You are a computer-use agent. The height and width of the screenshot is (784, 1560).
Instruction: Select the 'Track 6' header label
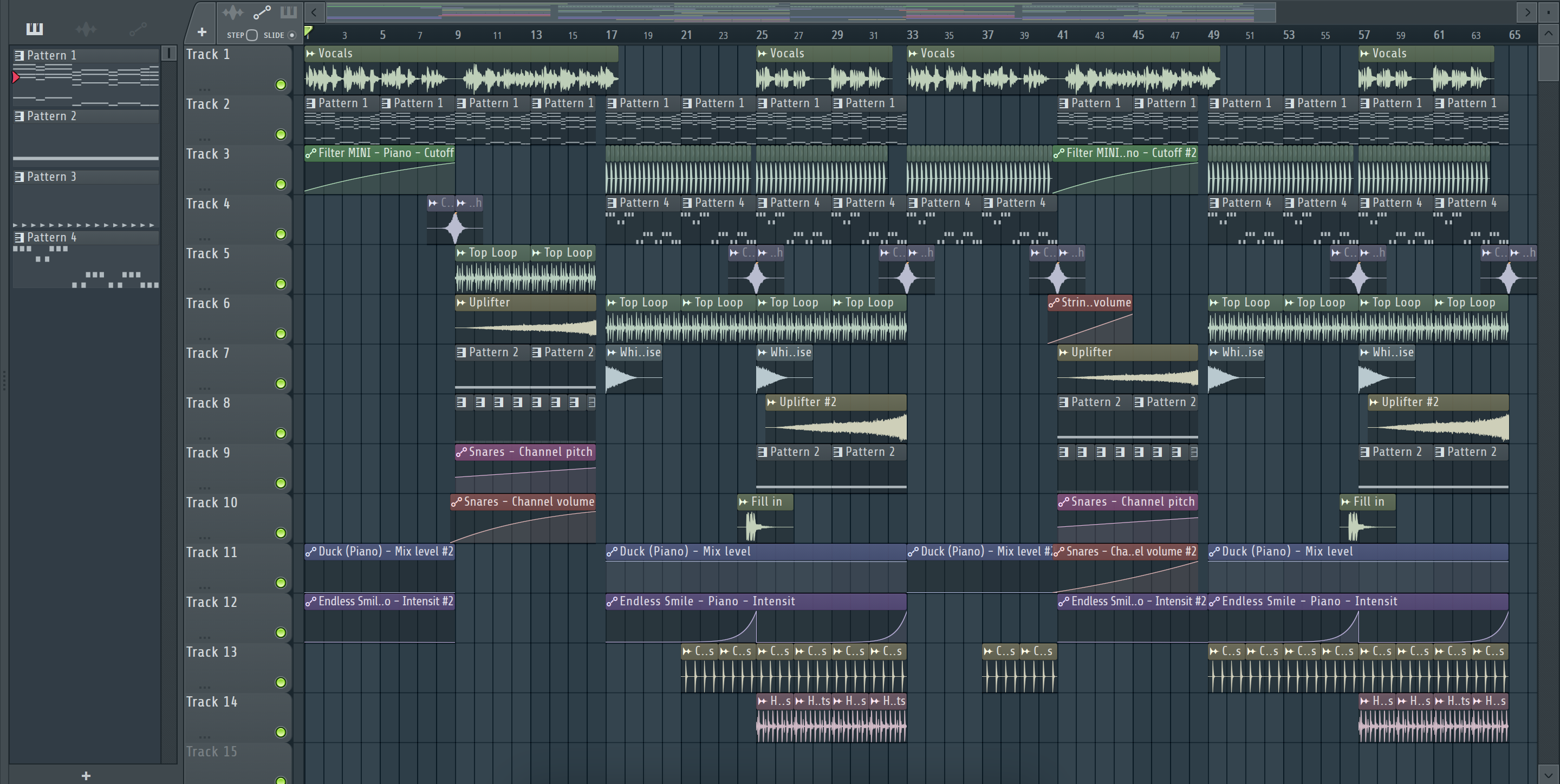click(207, 303)
